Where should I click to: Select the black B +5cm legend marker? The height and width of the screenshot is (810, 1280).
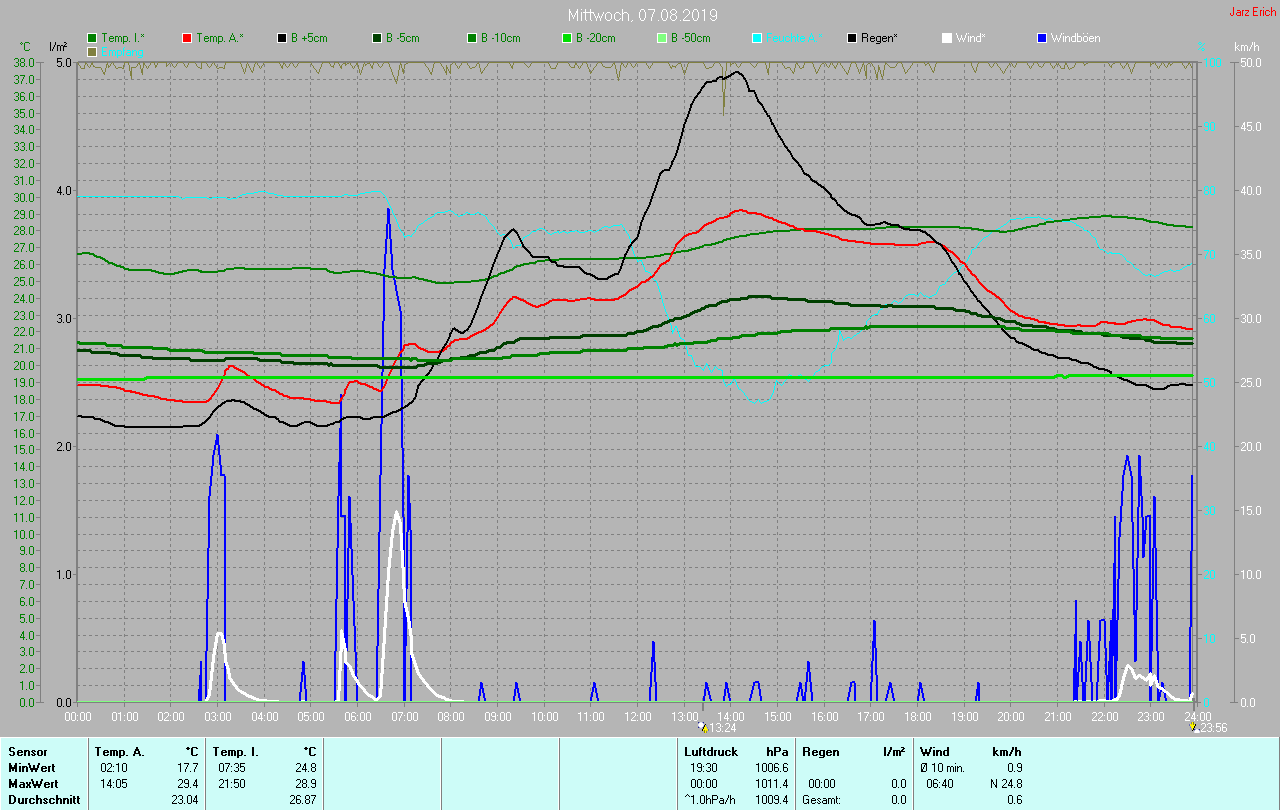282,38
